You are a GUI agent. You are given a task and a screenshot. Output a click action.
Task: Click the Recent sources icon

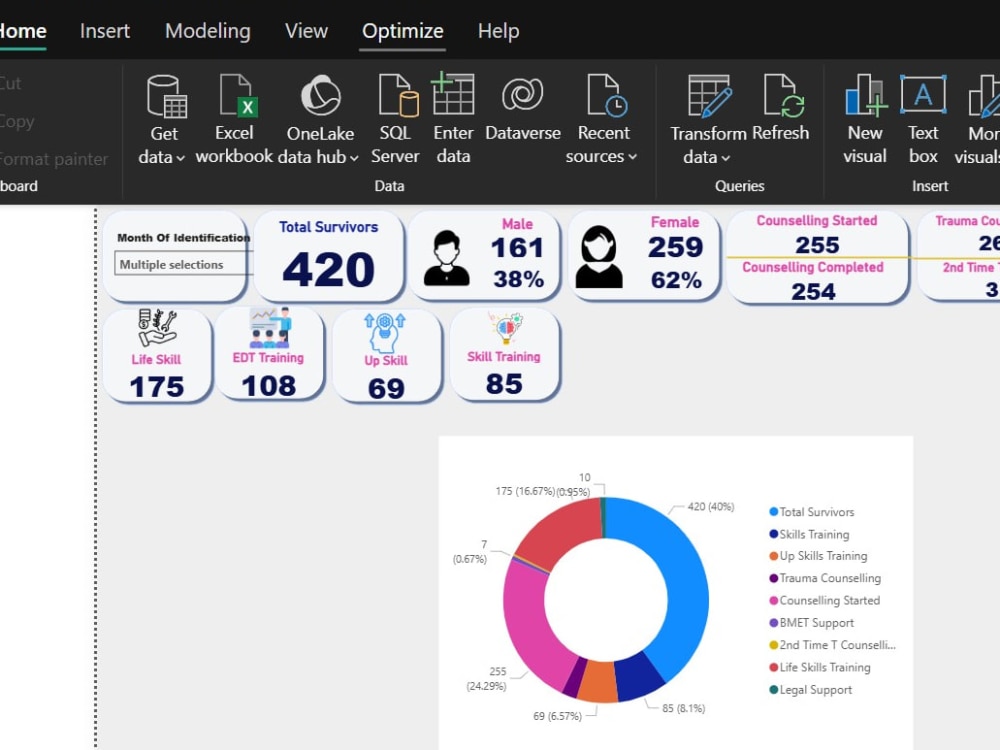pyautogui.click(x=607, y=96)
